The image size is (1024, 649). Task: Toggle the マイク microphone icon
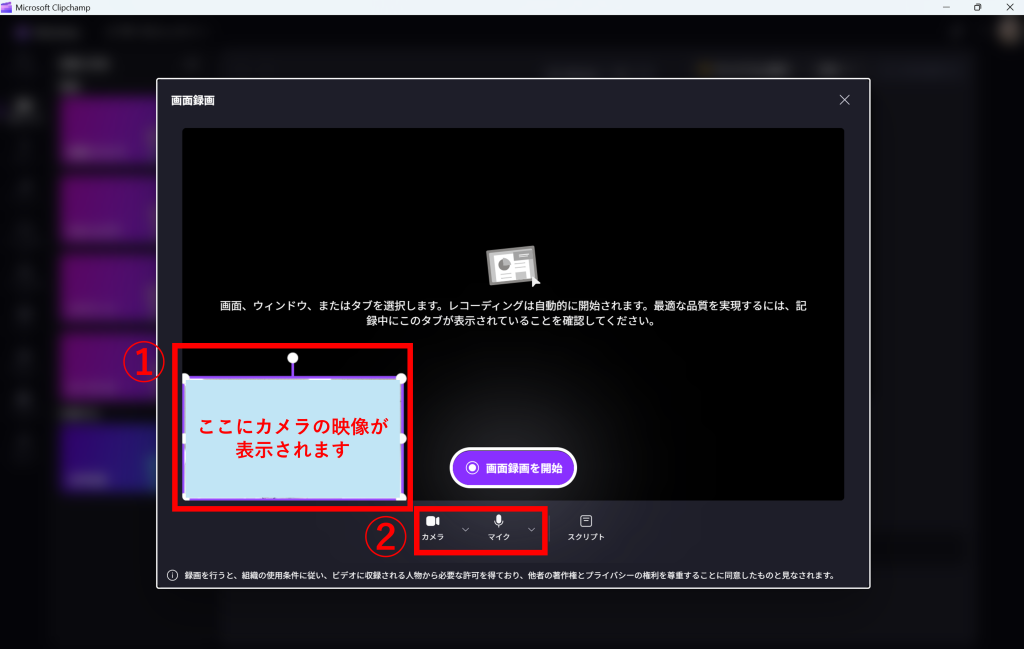pyautogui.click(x=499, y=528)
